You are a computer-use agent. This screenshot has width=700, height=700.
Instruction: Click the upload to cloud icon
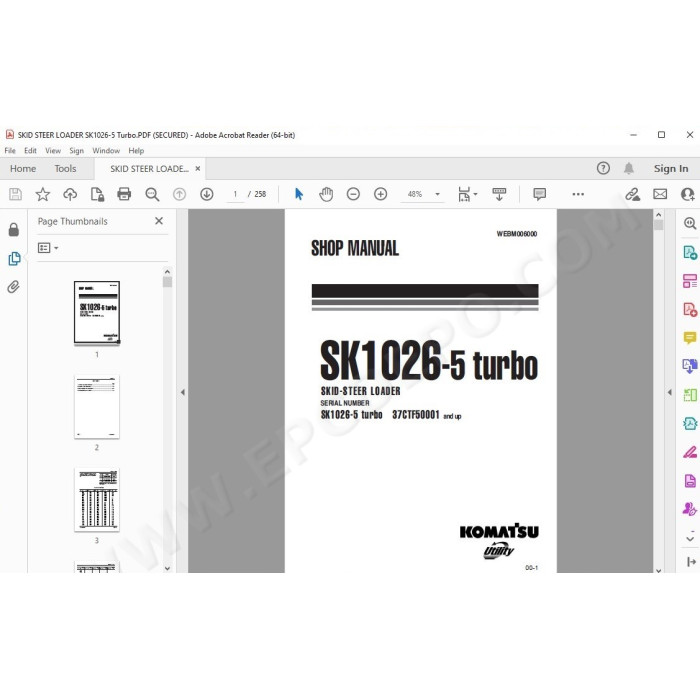point(70,194)
